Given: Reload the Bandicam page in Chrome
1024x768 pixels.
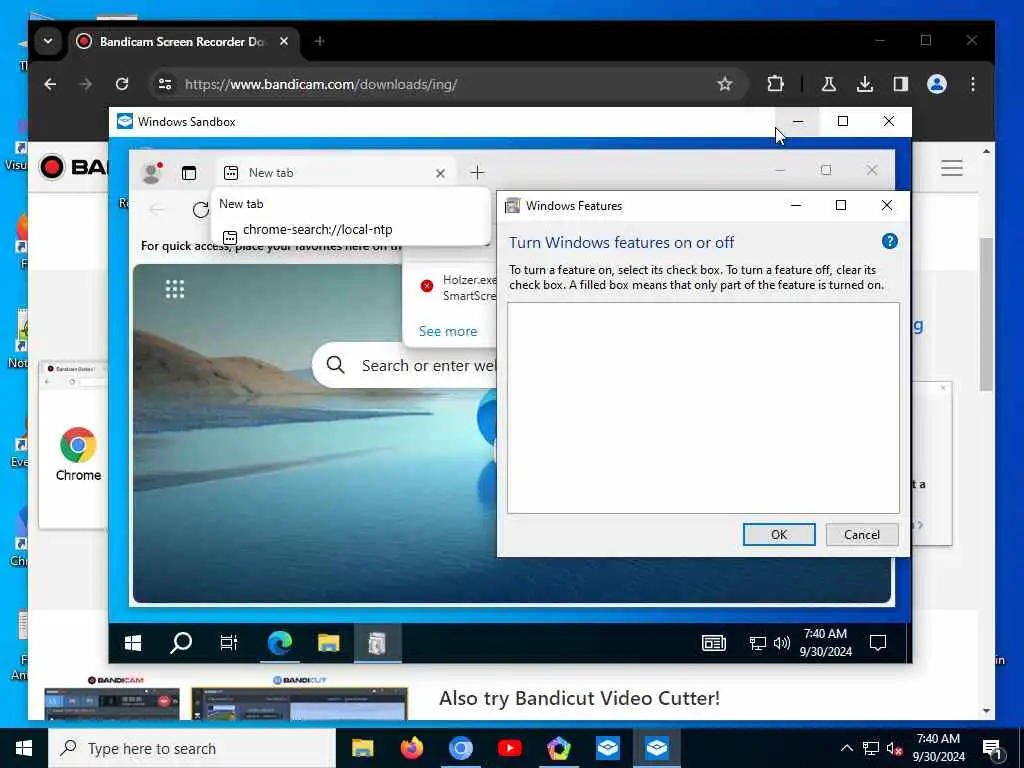Looking at the screenshot, I should click(x=122, y=84).
